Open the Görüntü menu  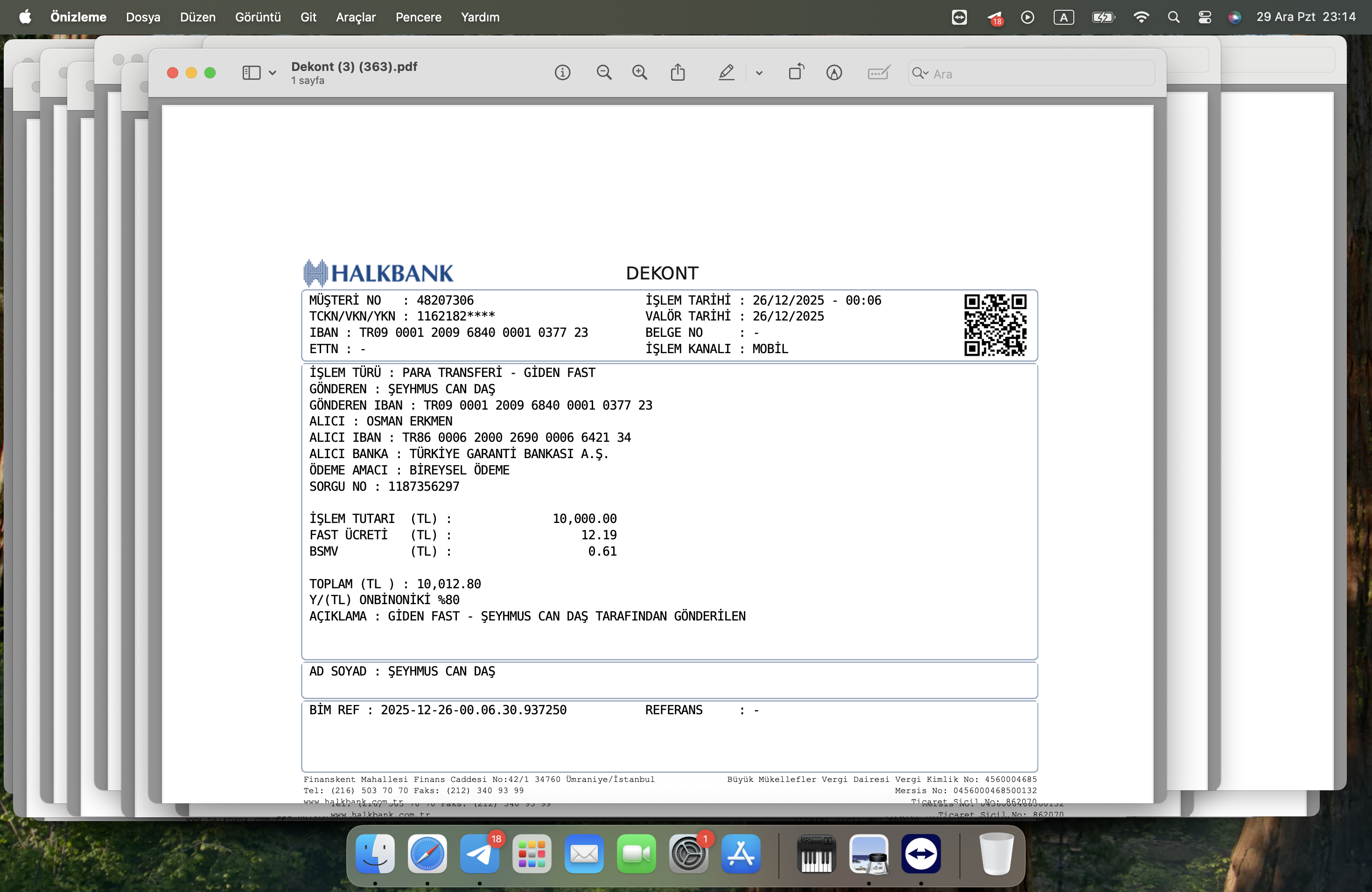(x=258, y=17)
